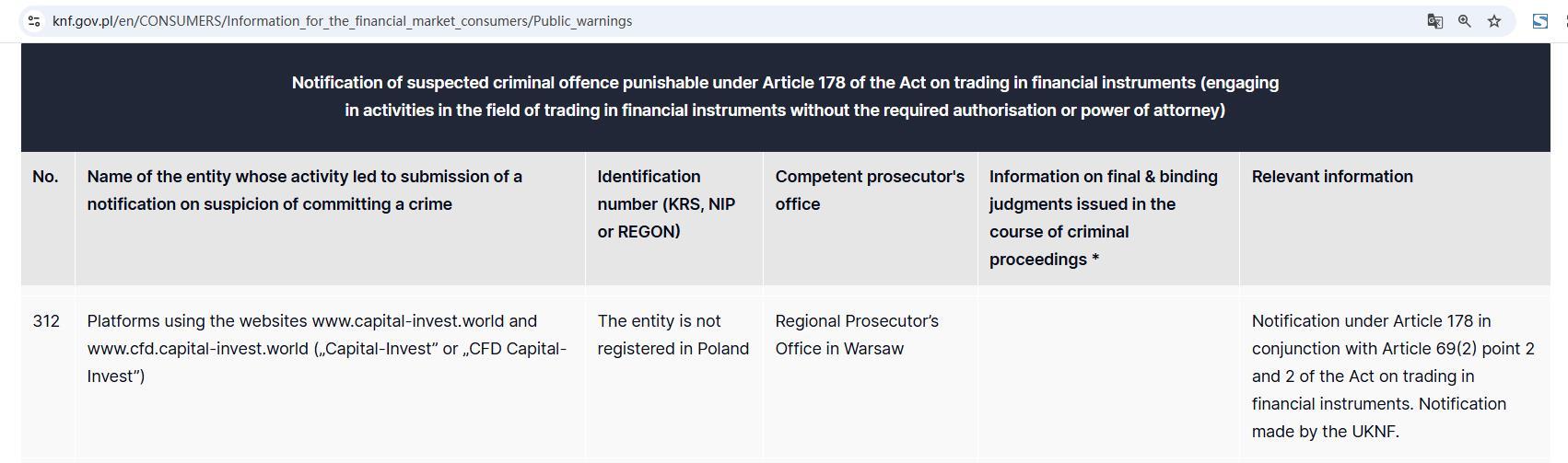Image resolution: width=1568 pixels, height=463 pixels.
Task: Select row number 312
Action: point(46,321)
